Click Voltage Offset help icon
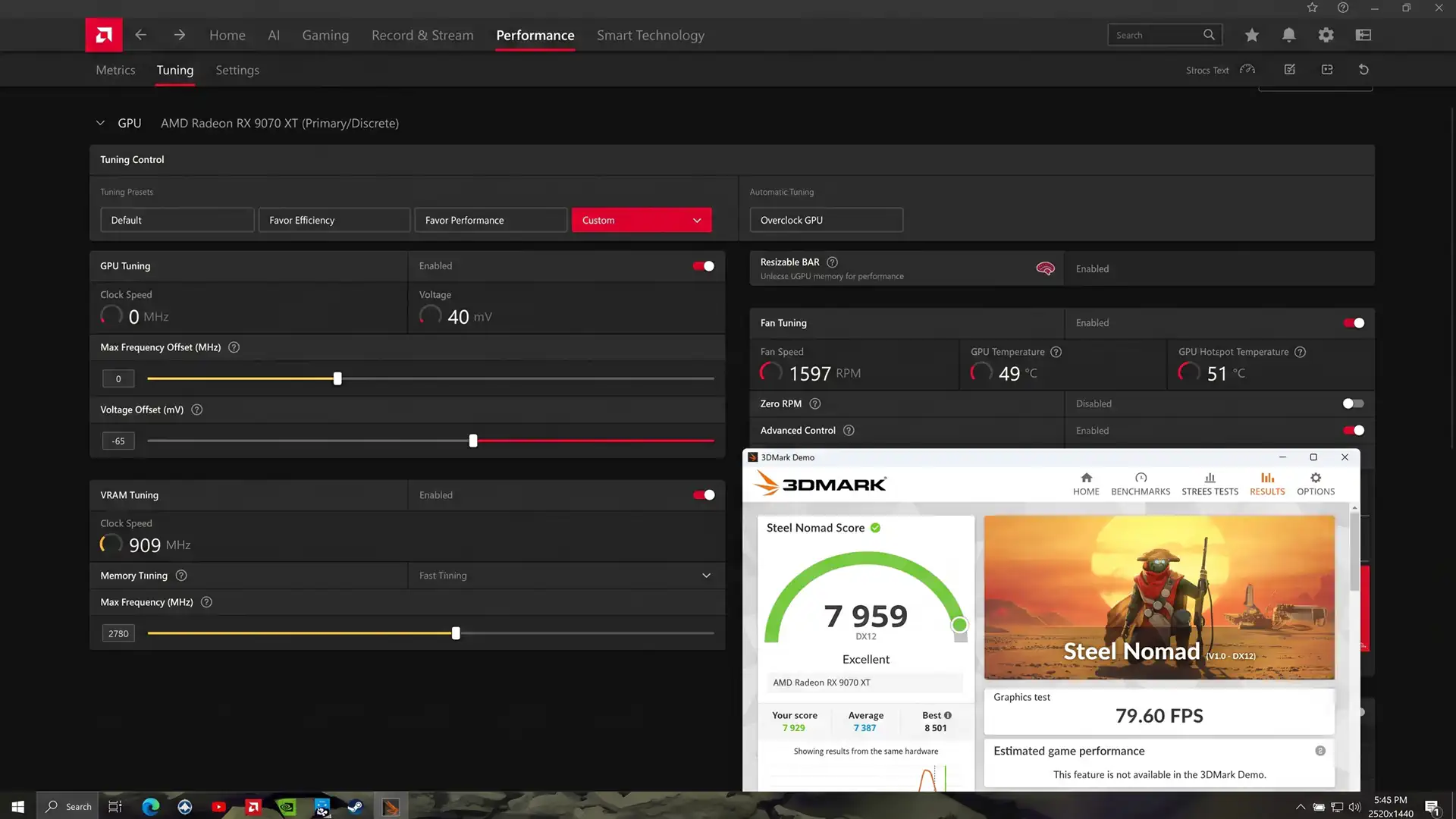The width and height of the screenshot is (1456, 819). [x=197, y=409]
